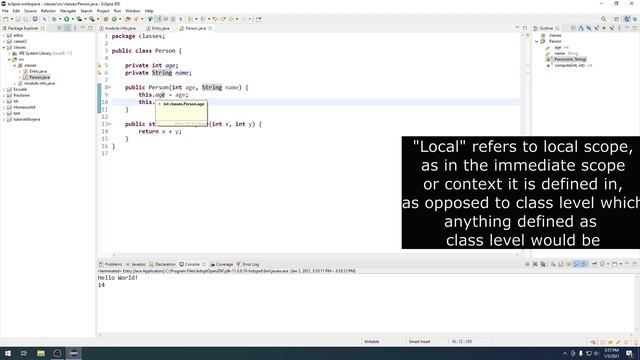Toggle Hide Static Members in Outline
Image resolution: width=640 pixels, height=360 pixels.
click(x=596, y=28)
